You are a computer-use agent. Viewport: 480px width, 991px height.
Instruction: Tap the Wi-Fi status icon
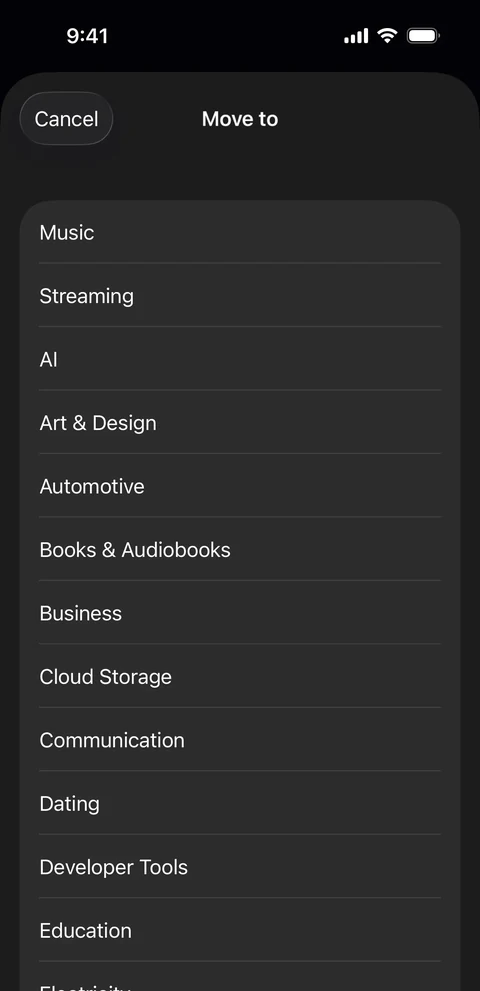coord(386,35)
